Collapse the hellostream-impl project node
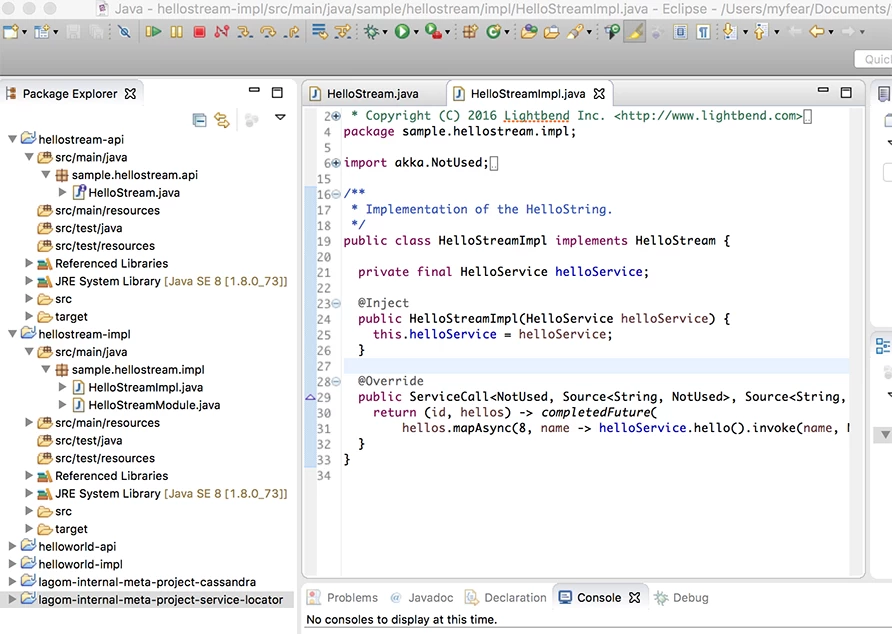Image resolution: width=892 pixels, height=634 pixels. [12, 334]
